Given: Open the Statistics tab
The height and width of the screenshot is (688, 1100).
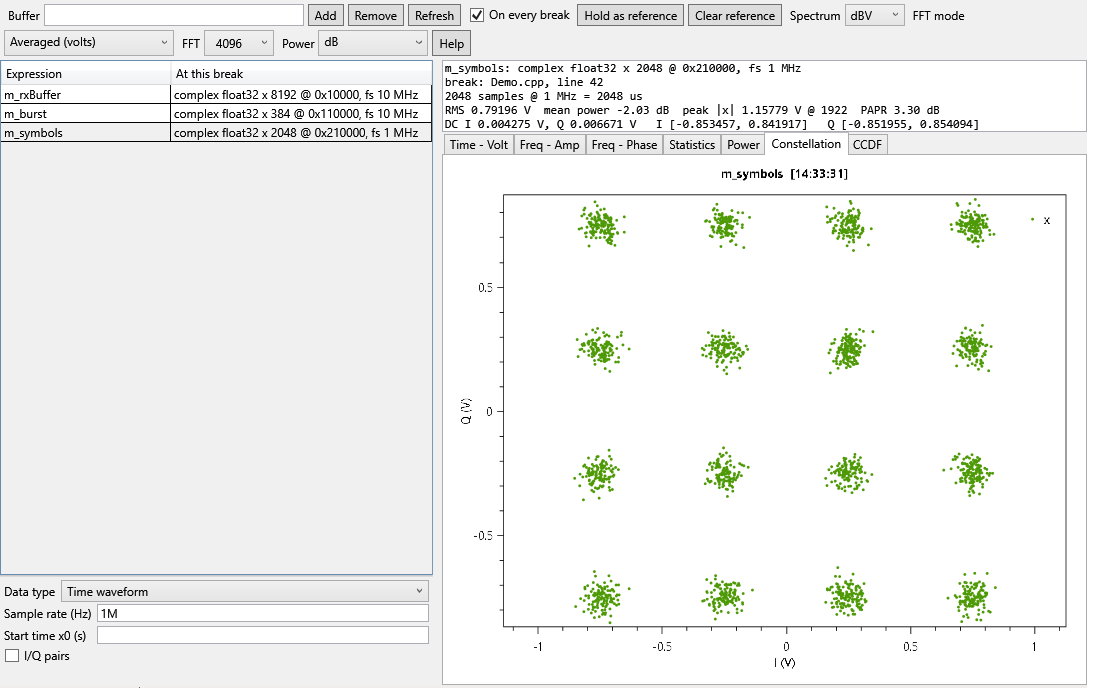Looking at the screenshot, I should 692,144.
